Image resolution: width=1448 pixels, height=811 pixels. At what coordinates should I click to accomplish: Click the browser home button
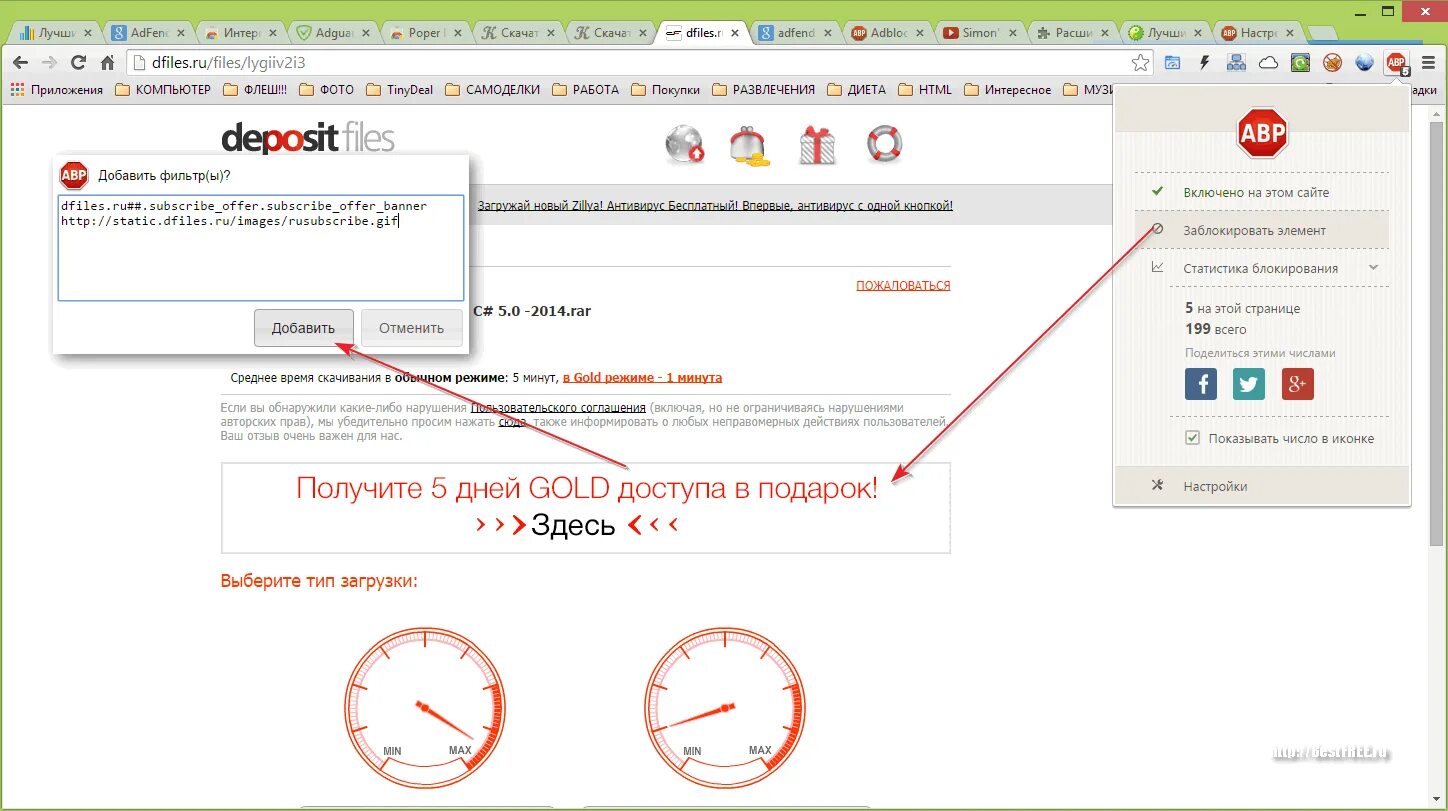108,63
